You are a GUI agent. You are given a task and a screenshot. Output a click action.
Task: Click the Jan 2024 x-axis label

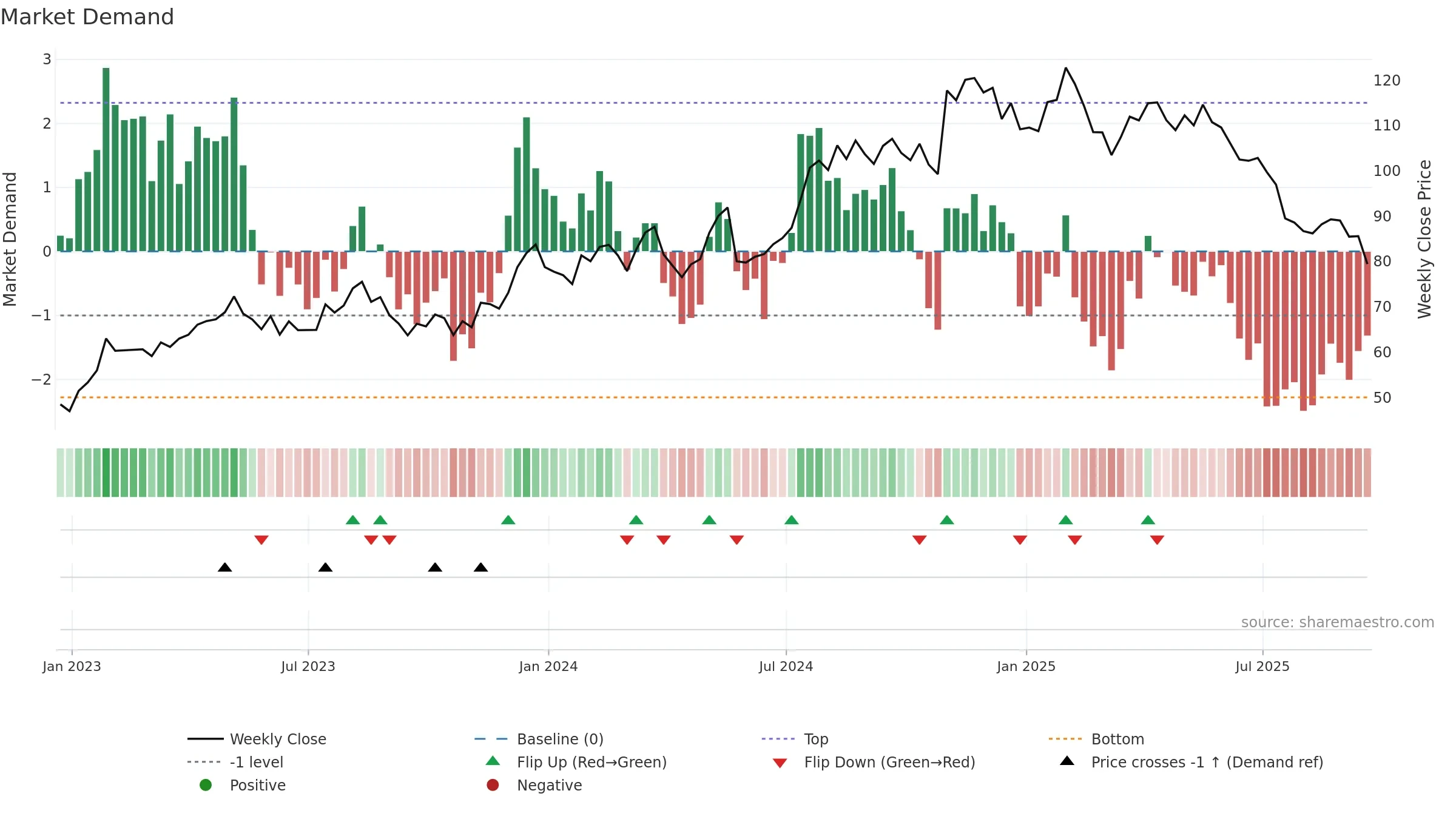coord(548,666)
